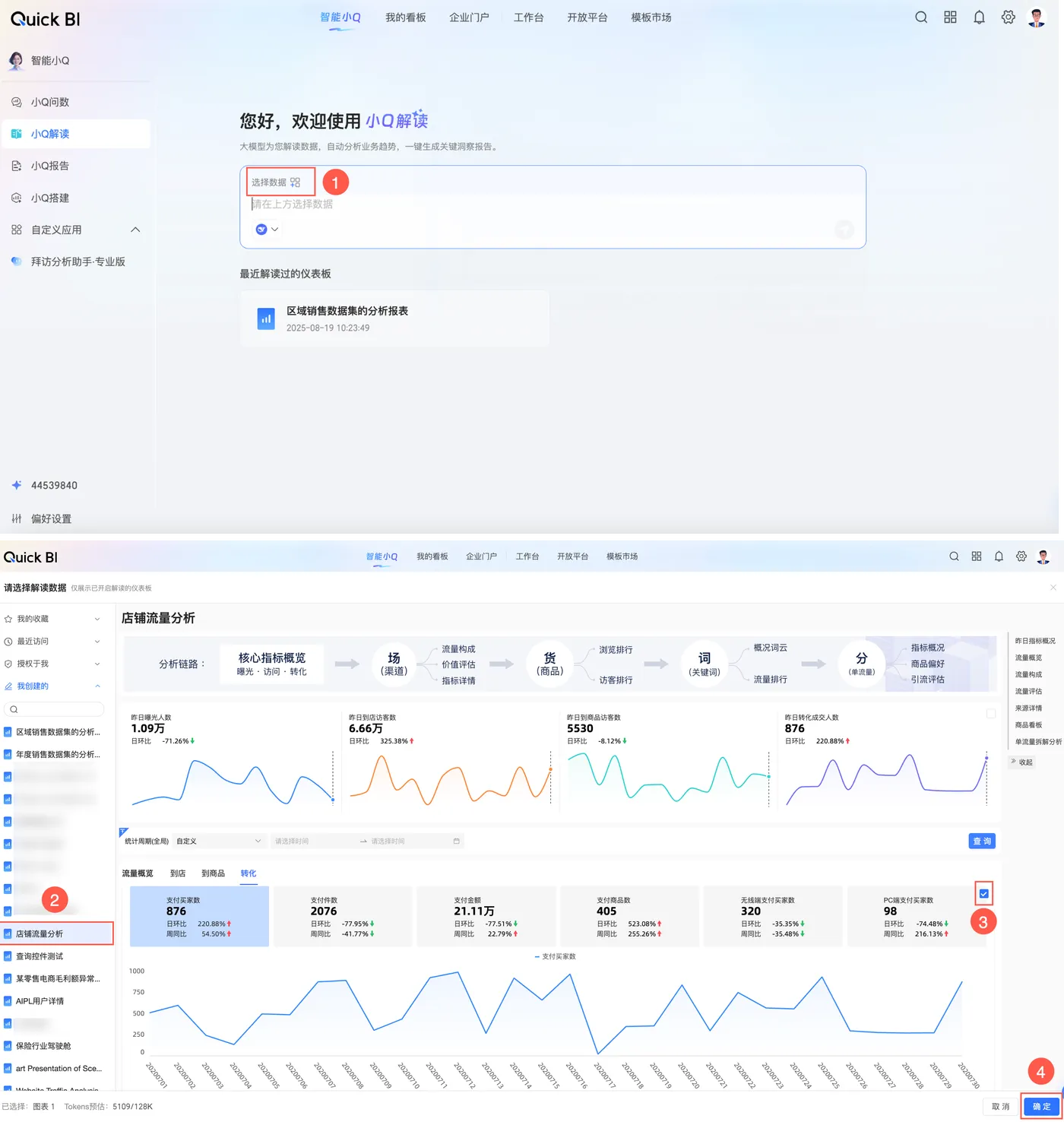
Task: Check the checkbox on 昨日转化成交人数 chart panel
Action: pos(991,714)
